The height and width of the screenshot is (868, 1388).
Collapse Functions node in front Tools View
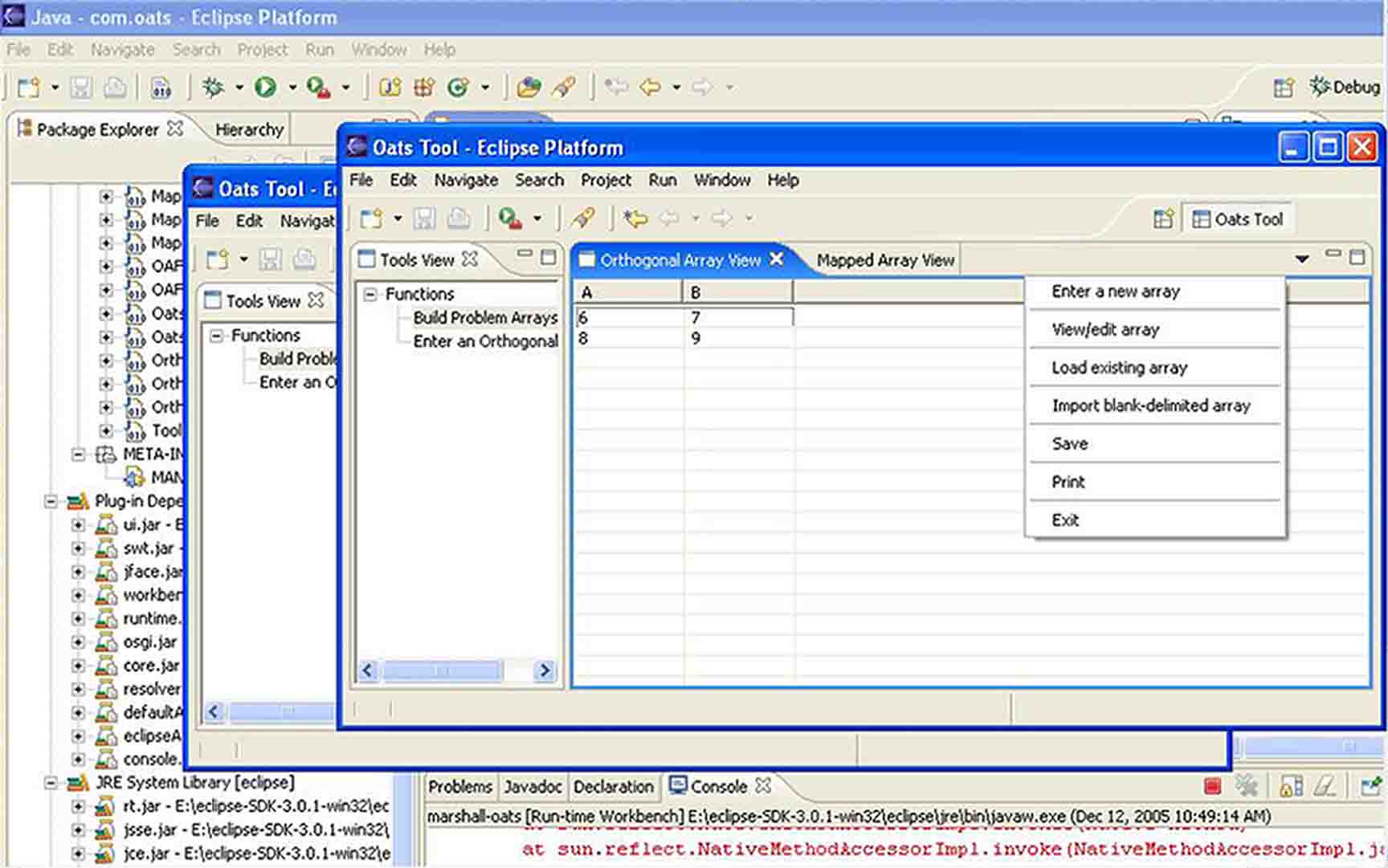pyautogui.click(x=370, y=295)
